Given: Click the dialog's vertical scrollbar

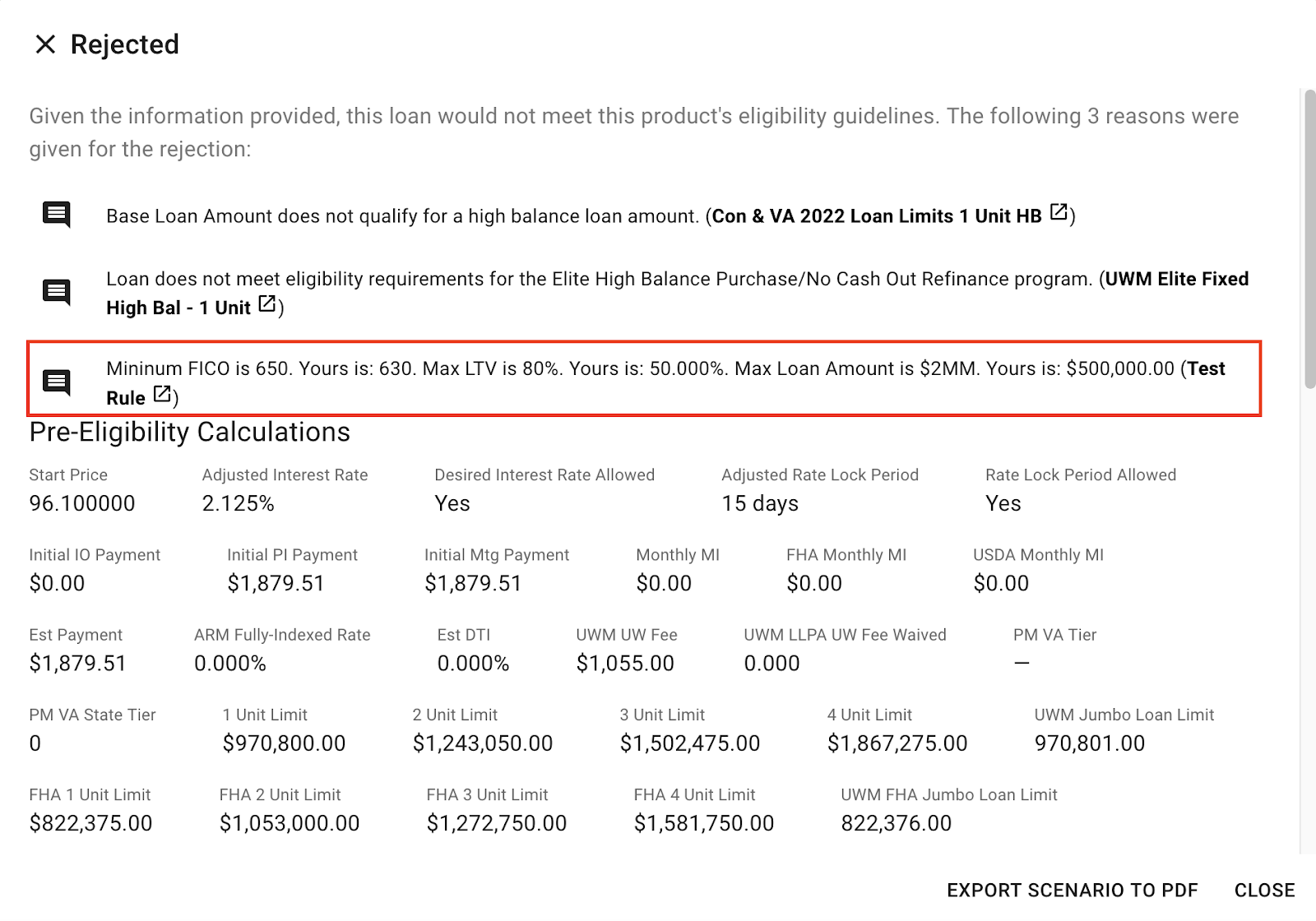Looking at the screenshot, I should pyautogui.click(x=1309, y=238).
